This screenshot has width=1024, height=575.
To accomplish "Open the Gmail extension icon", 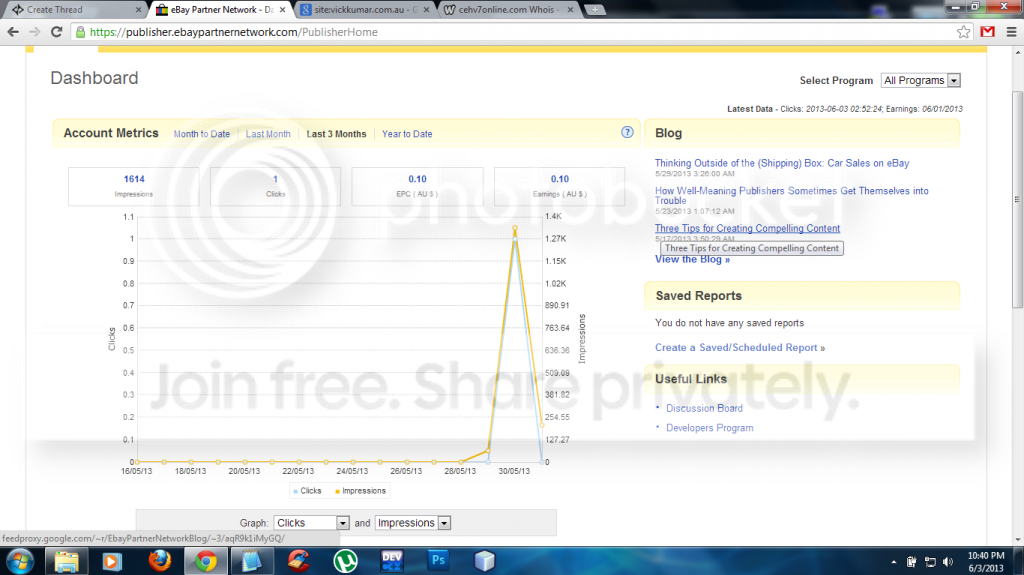I will point(987,31).
